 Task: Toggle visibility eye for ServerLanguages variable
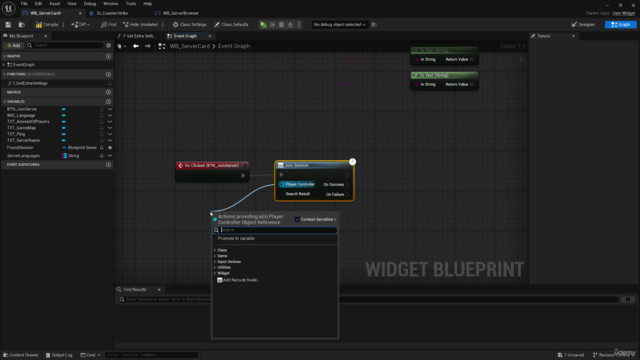pyautogui.click(x=110, y=156)
